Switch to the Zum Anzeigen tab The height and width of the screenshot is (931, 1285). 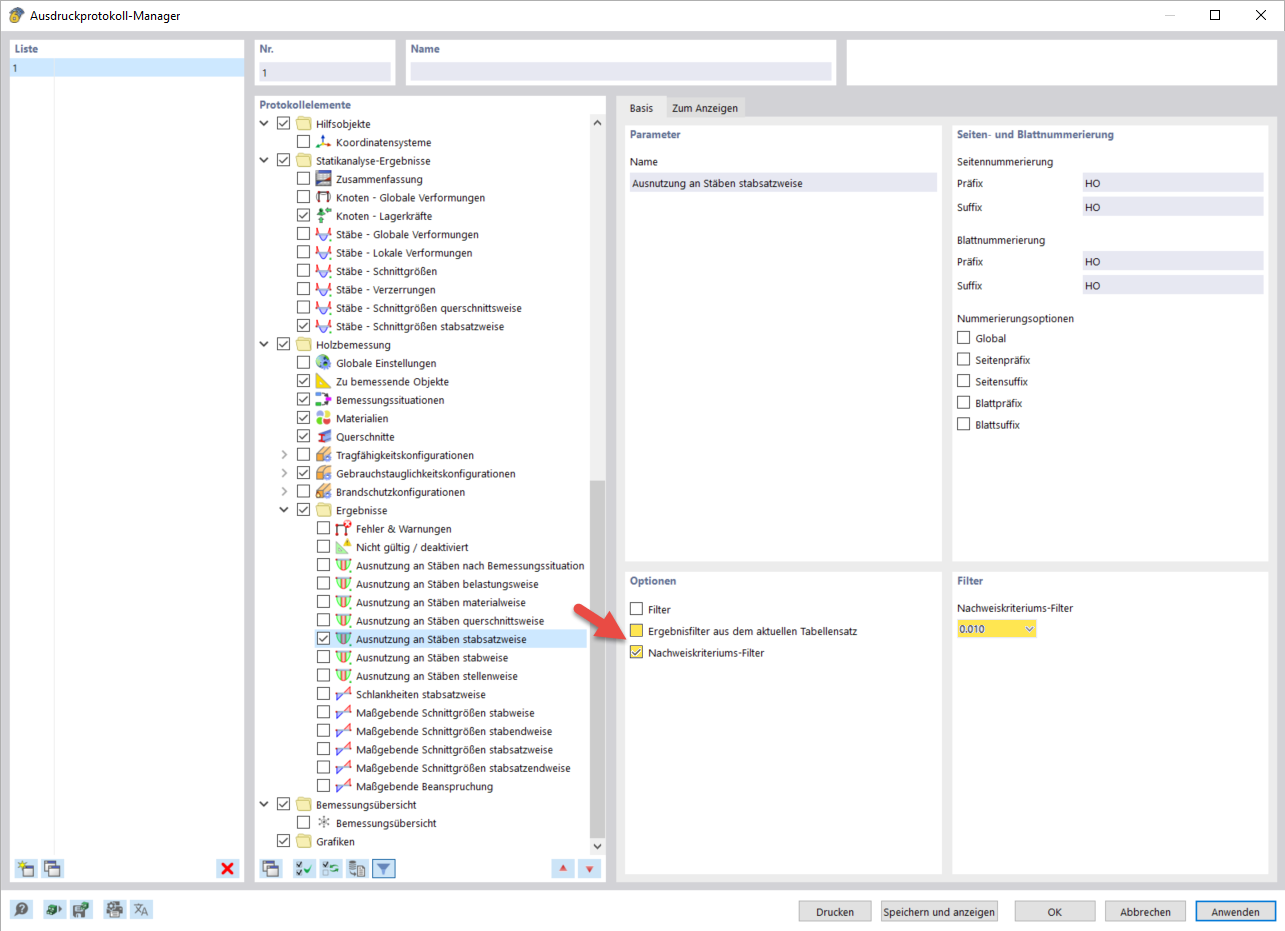707,106
